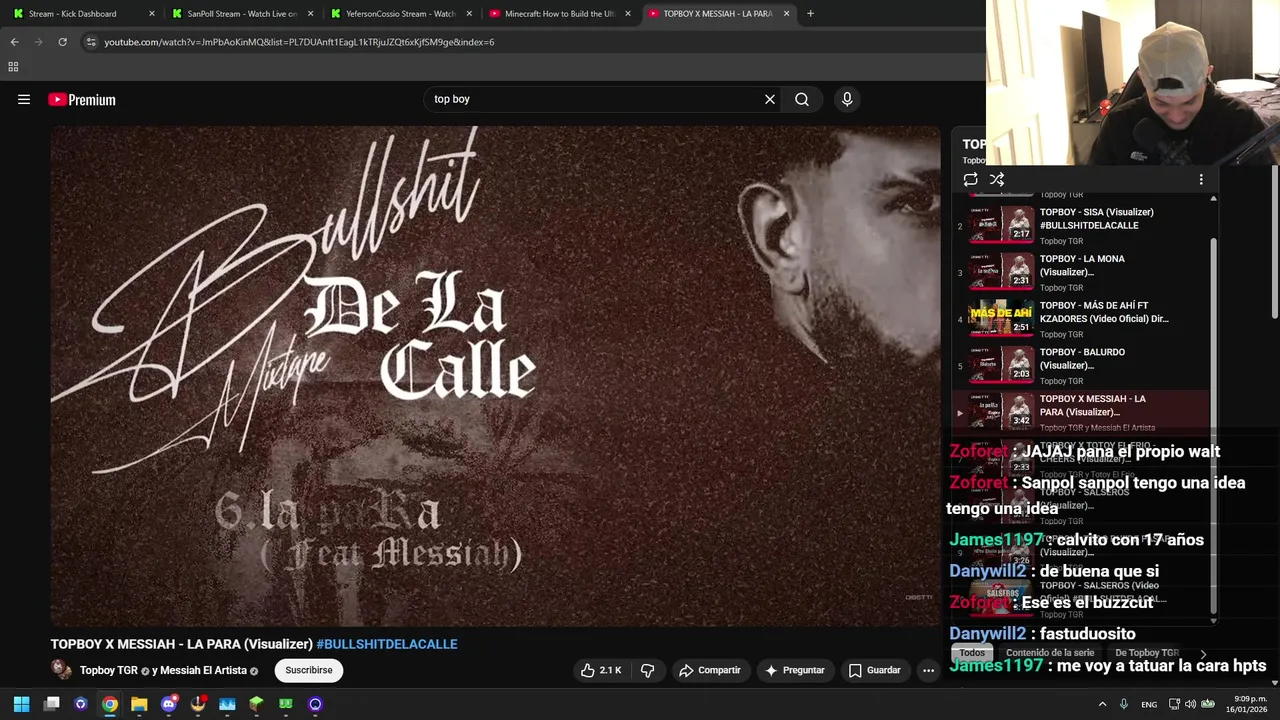Select the Todos filter chip
The width and height of the screenshot is (1280, 720).
coord(972,653)
